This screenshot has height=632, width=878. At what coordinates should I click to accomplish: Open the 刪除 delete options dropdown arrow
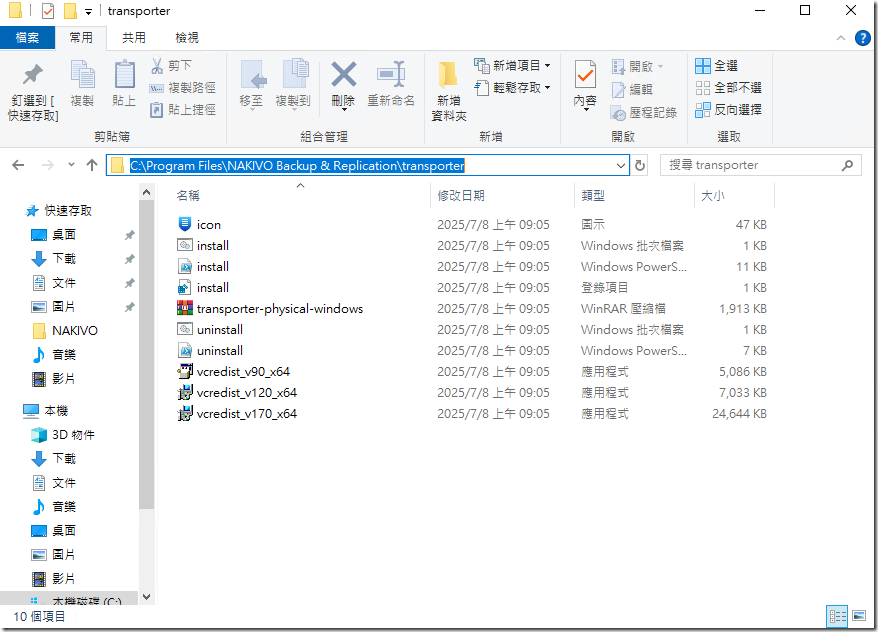tap(343, 110)
